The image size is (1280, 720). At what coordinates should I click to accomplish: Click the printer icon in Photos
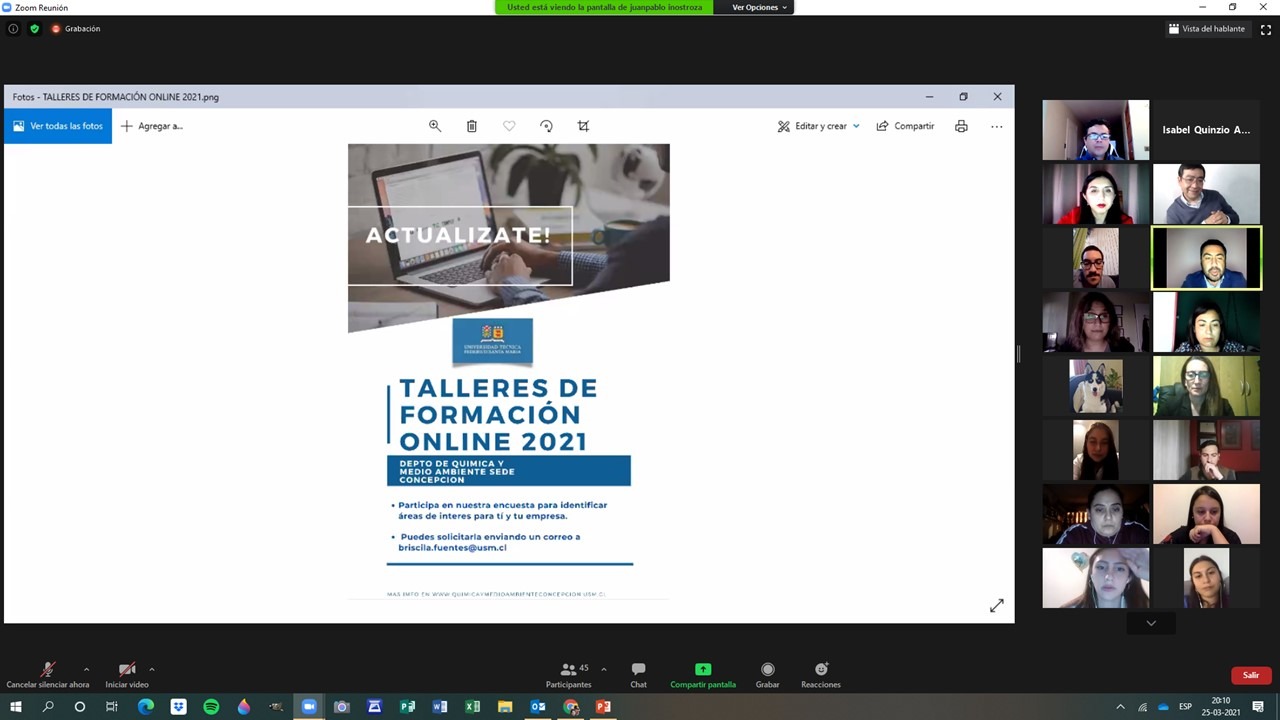(961, 126)
